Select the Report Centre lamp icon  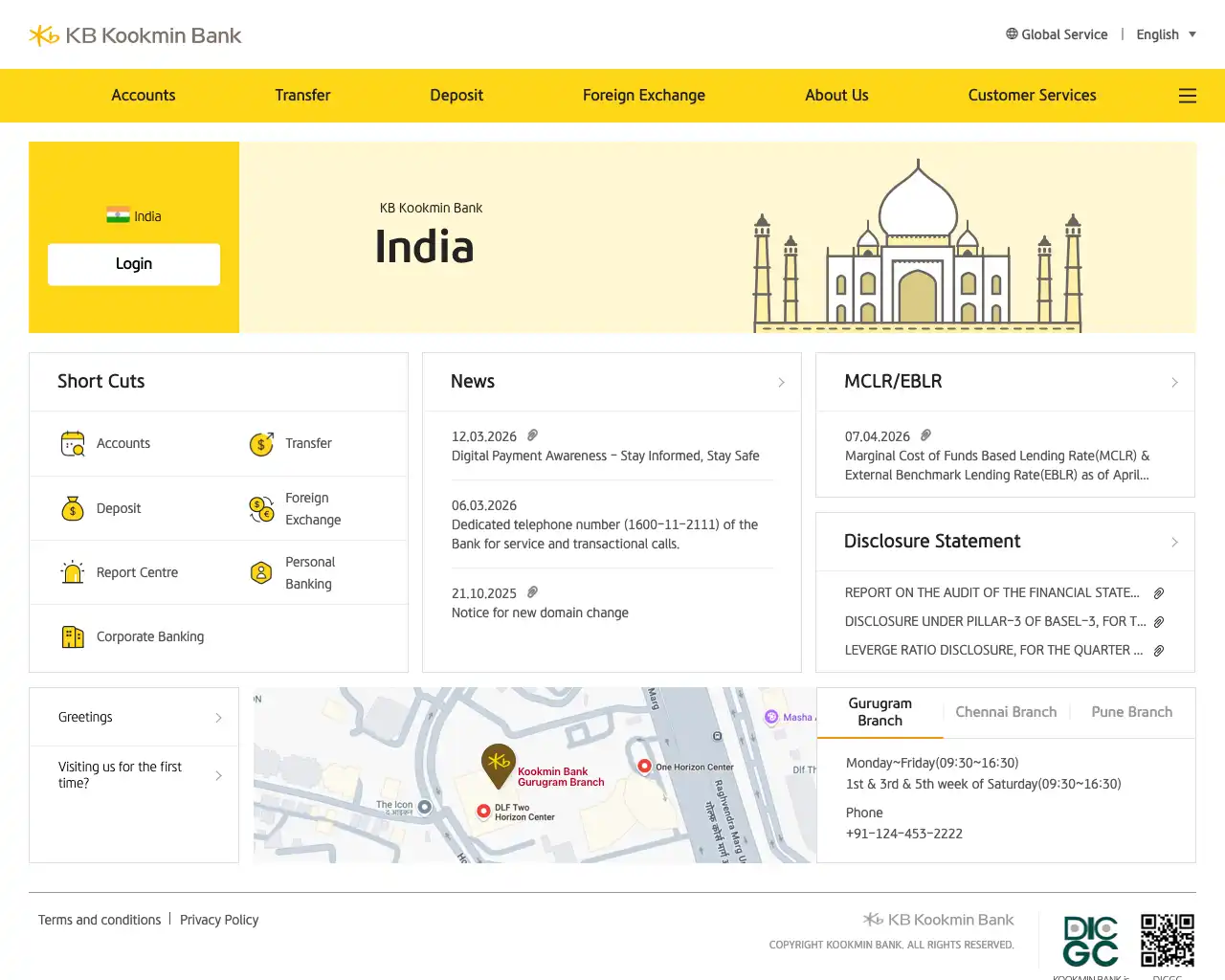click(73, 571)
